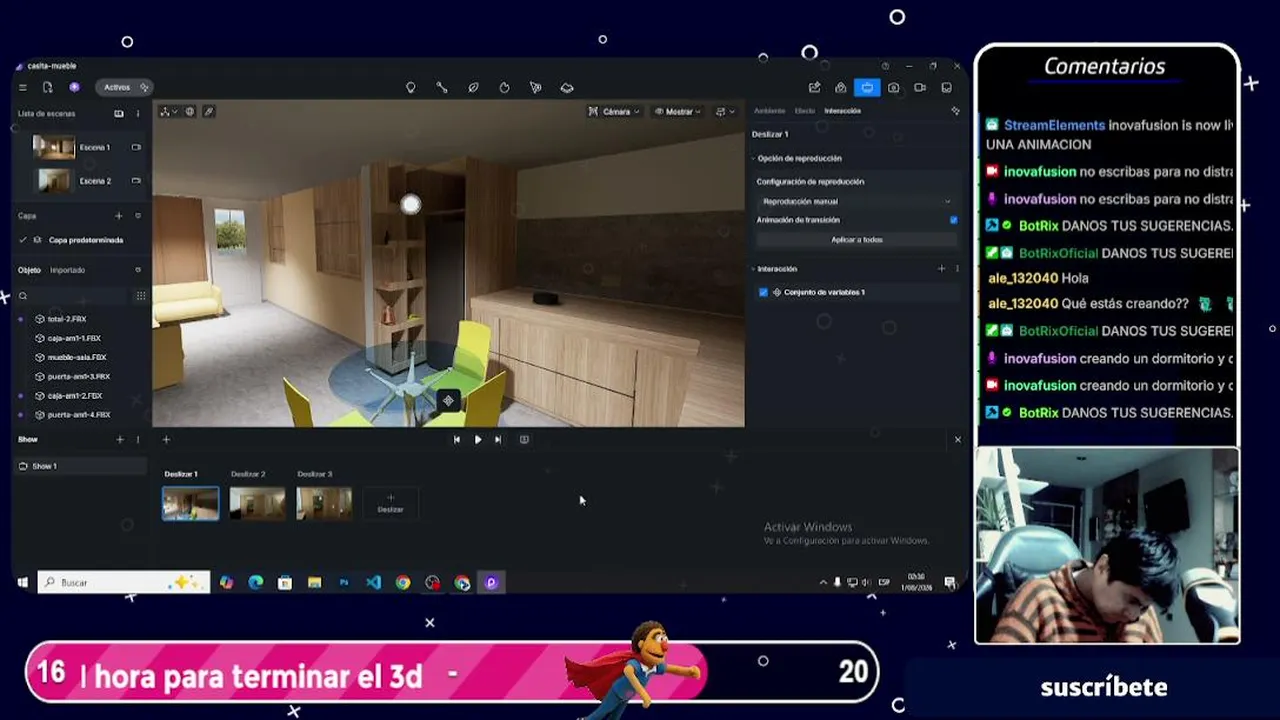This screenshot has width=1280, height=720.
Task: Click the eyedropper tool in viewport
Action: tap(209, 111)
